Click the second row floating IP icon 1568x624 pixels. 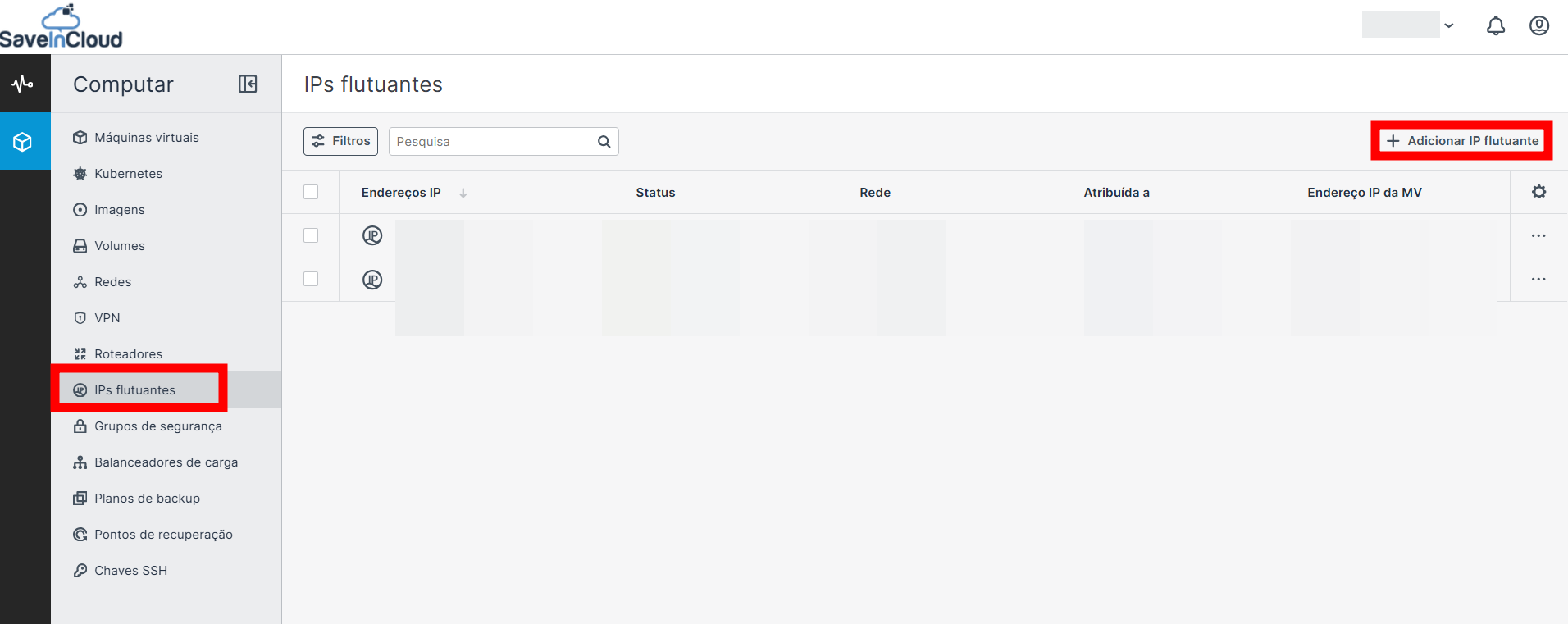[372, 280]
